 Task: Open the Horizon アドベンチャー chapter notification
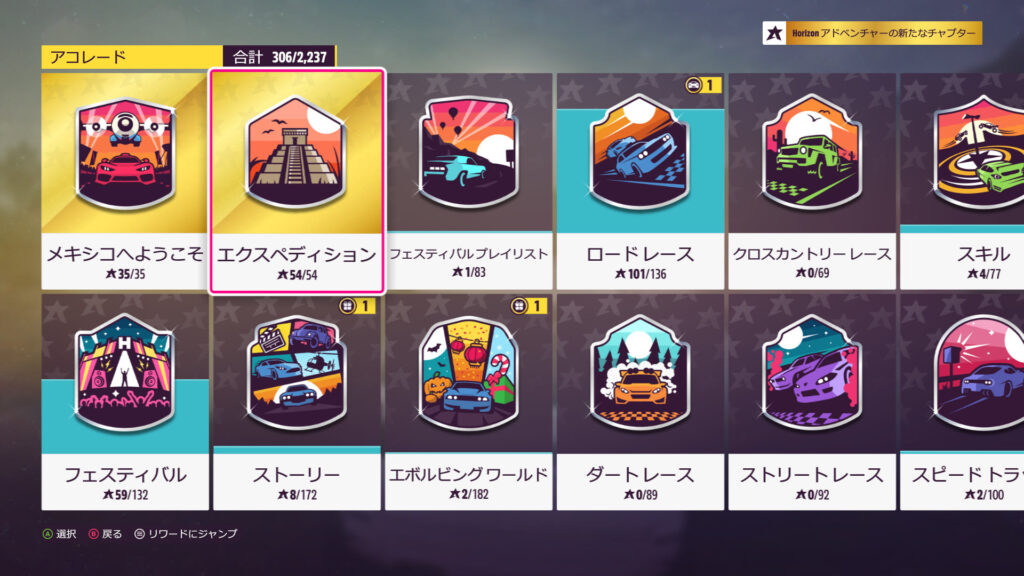coord(872,33)
